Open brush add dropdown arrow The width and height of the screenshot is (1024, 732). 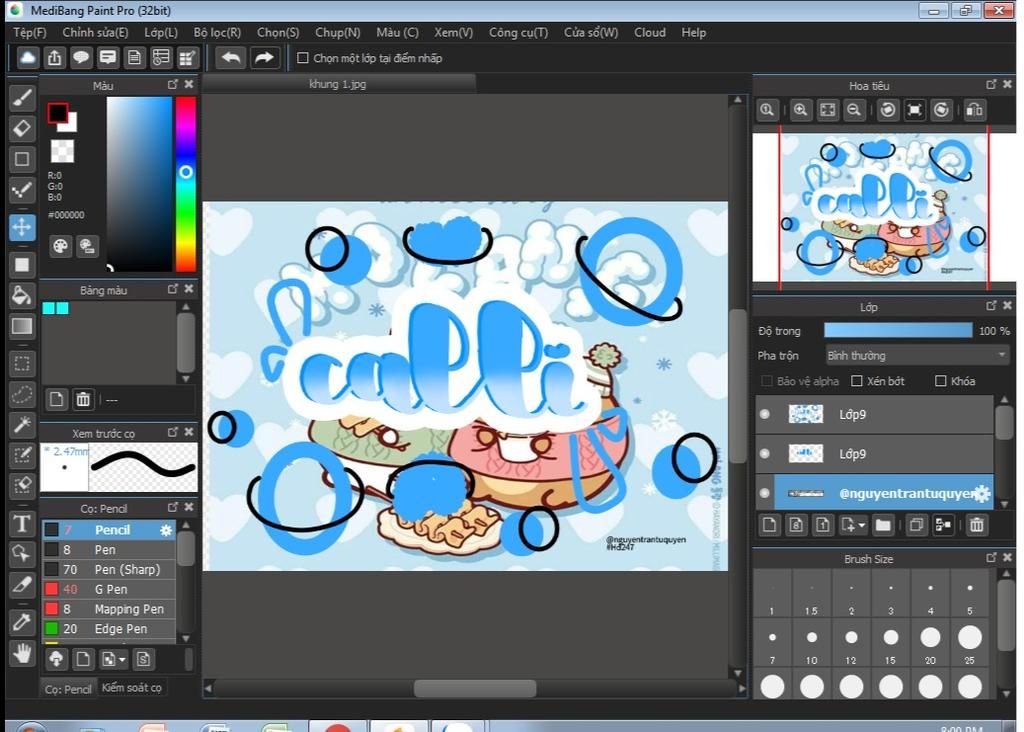pyautogui.click(x=122, y=660)
